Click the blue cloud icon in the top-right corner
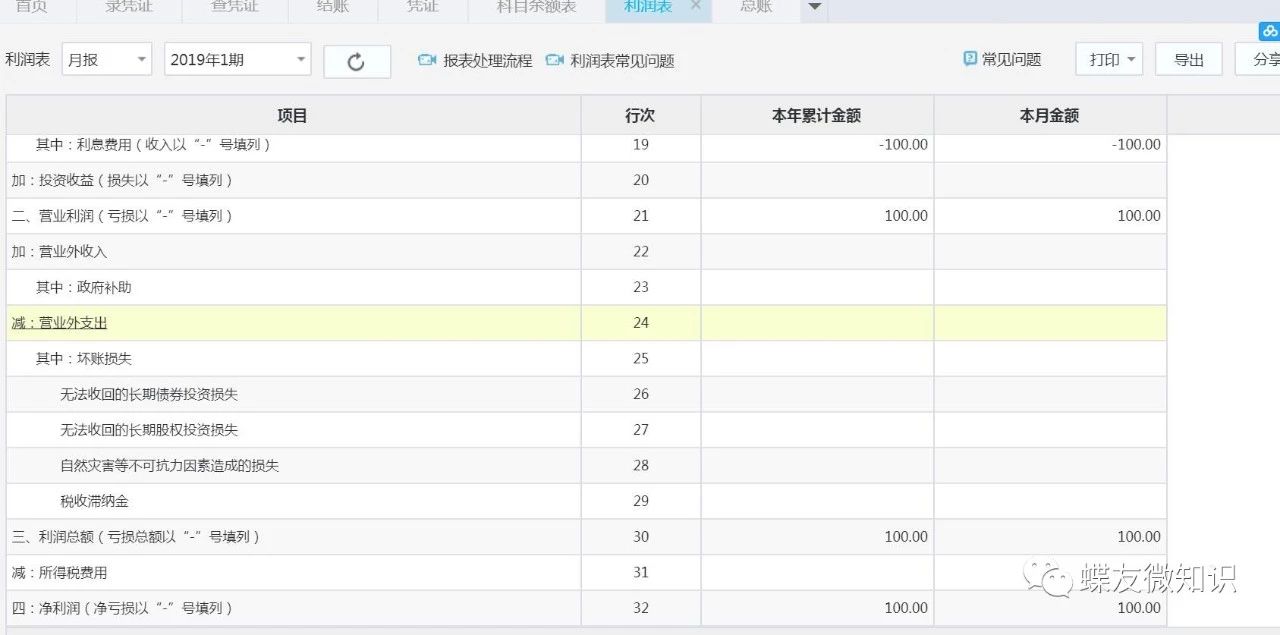Screen dimensions: 1280x635 tap(1268, 32)
